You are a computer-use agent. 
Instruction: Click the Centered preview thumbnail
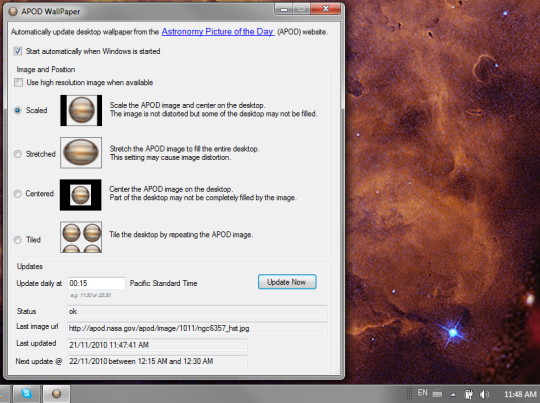click(81, 195)
